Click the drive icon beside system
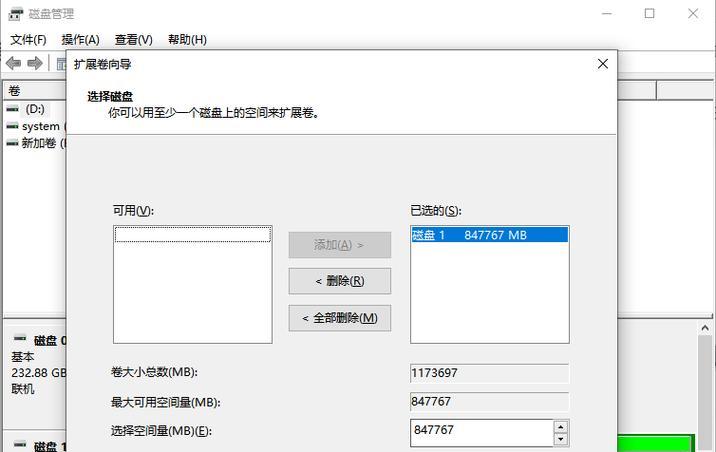The height and width of the screenshot is (452, 716). pyautogui.click(x=12, y=126)
